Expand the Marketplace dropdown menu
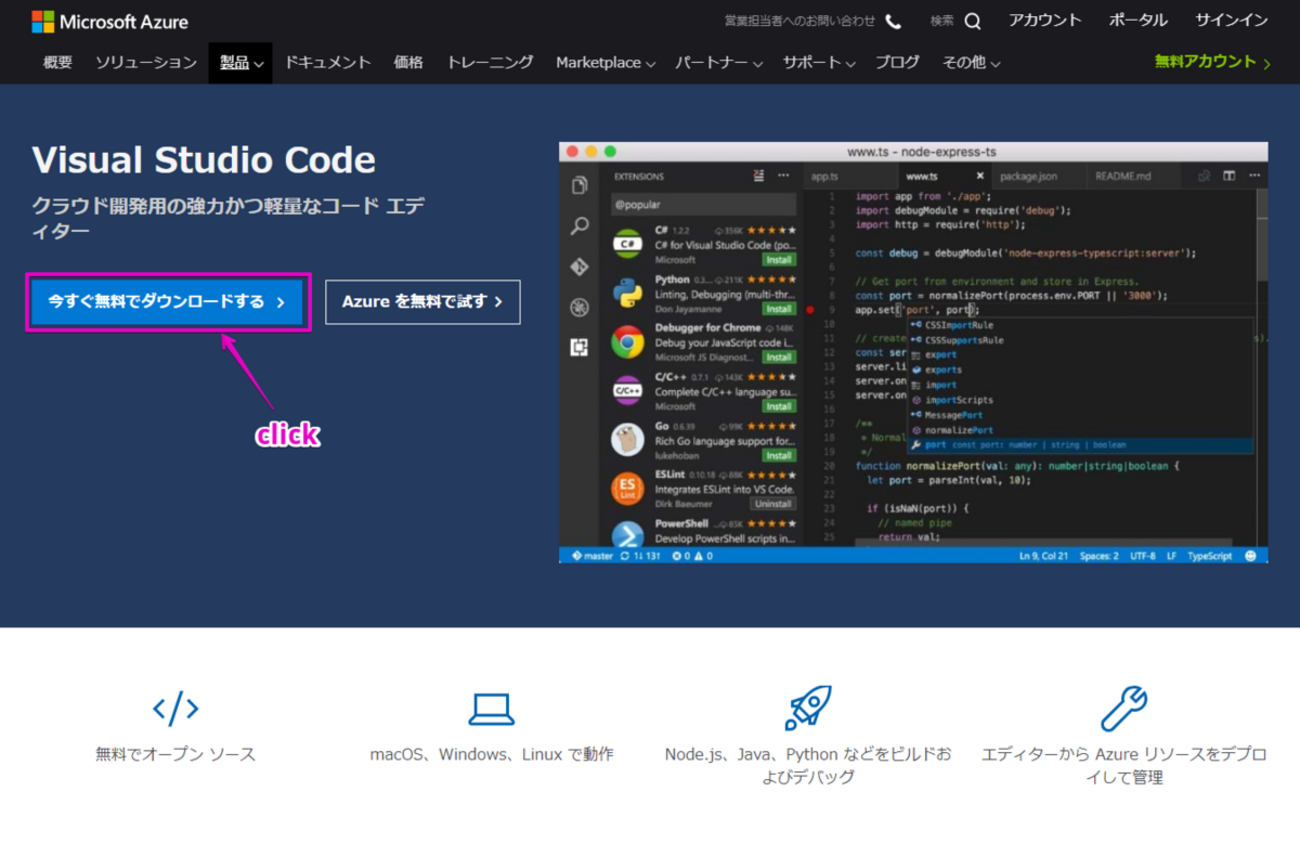Screen dimensions: 1300x843 (x=605, y=63)
